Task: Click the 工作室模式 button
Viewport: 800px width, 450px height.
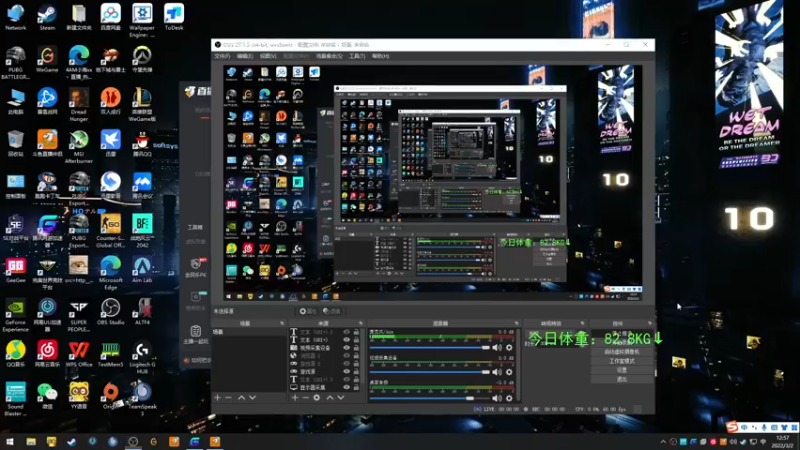Action: [x=622, y=361]
